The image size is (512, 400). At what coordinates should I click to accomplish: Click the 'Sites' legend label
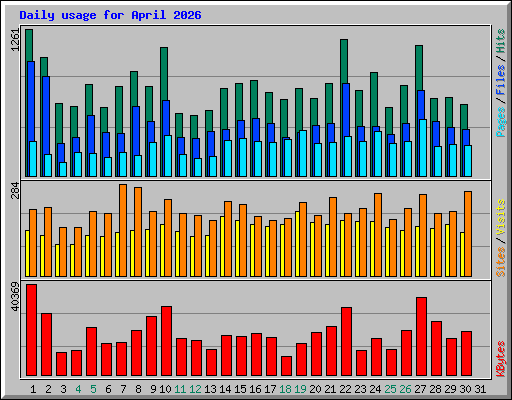click(x=501, y=262)
